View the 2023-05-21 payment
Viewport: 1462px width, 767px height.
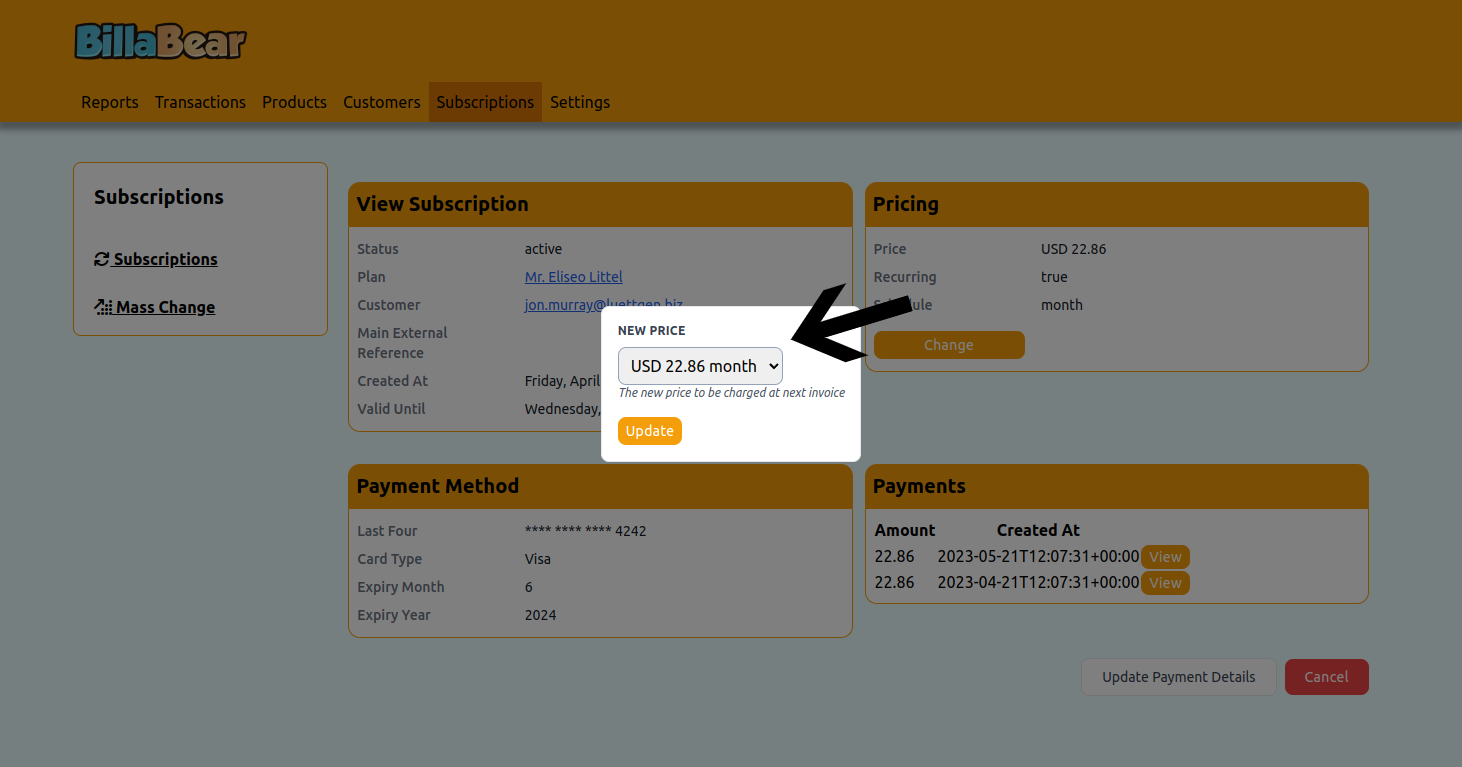[1165, 557]
